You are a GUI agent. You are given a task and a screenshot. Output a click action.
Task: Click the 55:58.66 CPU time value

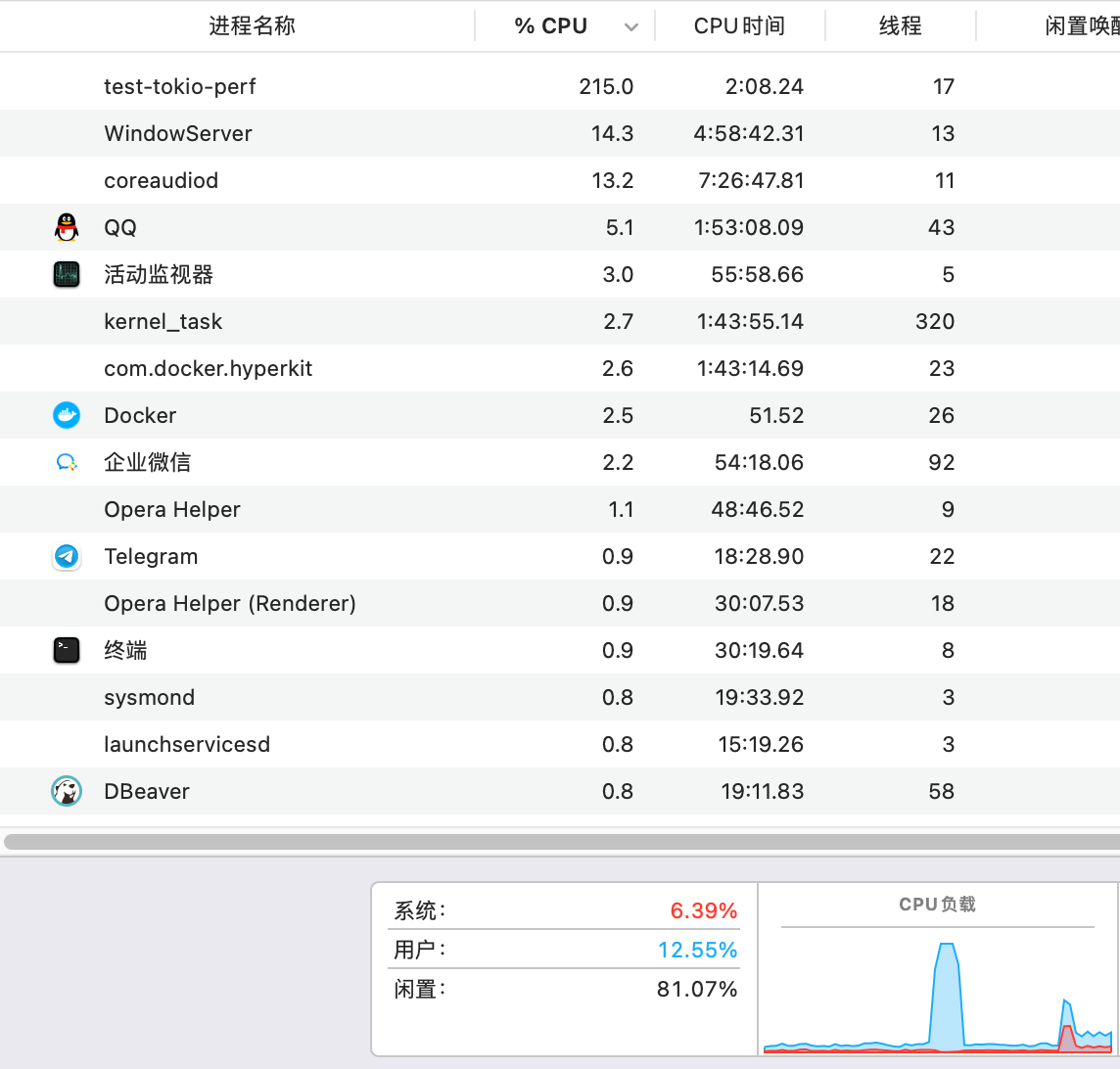(757, 274)
